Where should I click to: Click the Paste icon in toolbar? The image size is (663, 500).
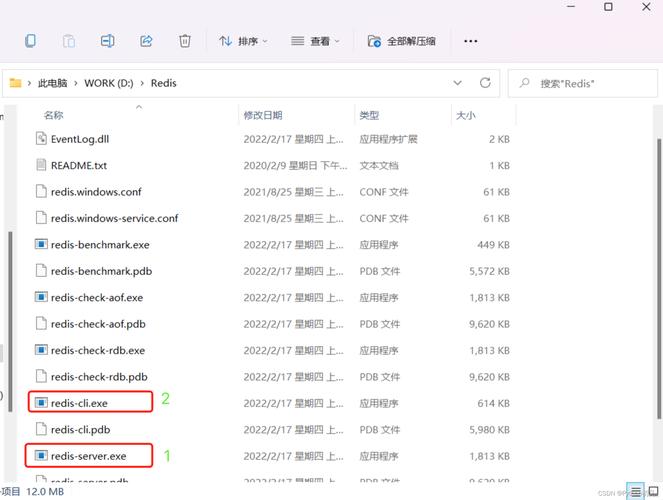pyautogui.click(x=69, y=41)
